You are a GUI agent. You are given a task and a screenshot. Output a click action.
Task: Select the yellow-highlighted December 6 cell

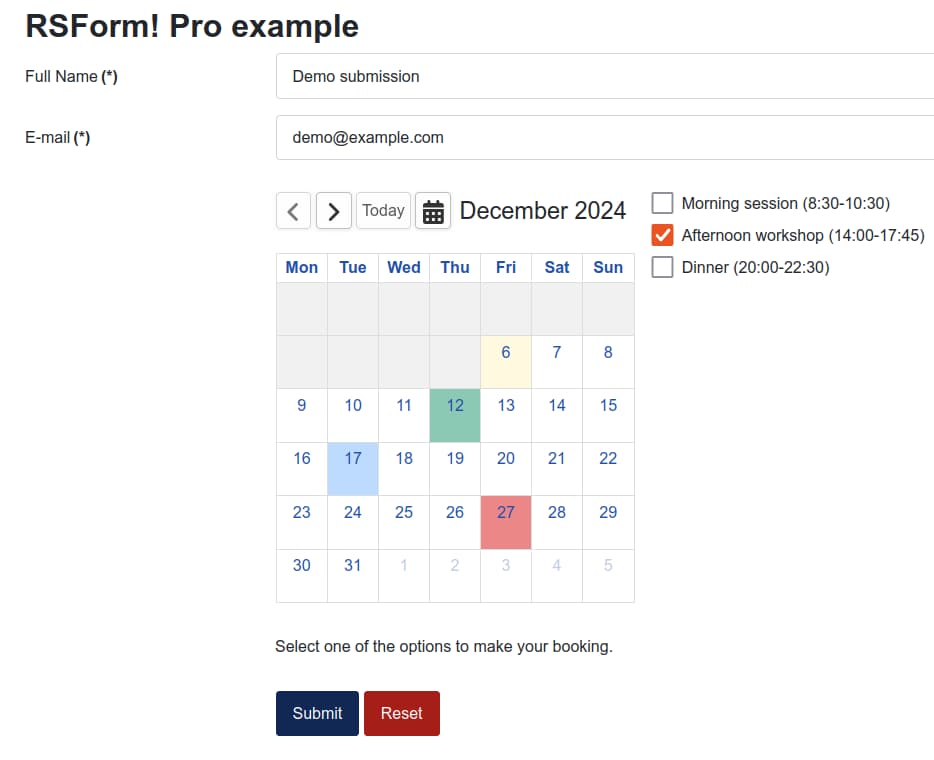coord(506,361)
